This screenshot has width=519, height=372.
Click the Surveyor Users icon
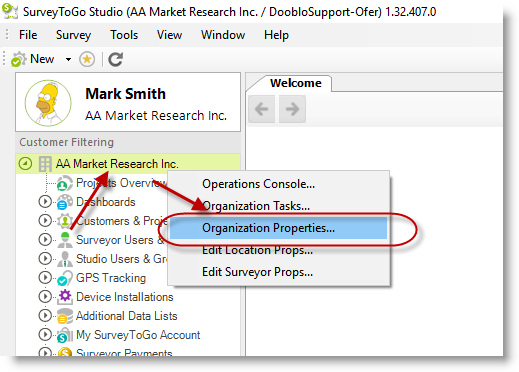tap(65, 240)
